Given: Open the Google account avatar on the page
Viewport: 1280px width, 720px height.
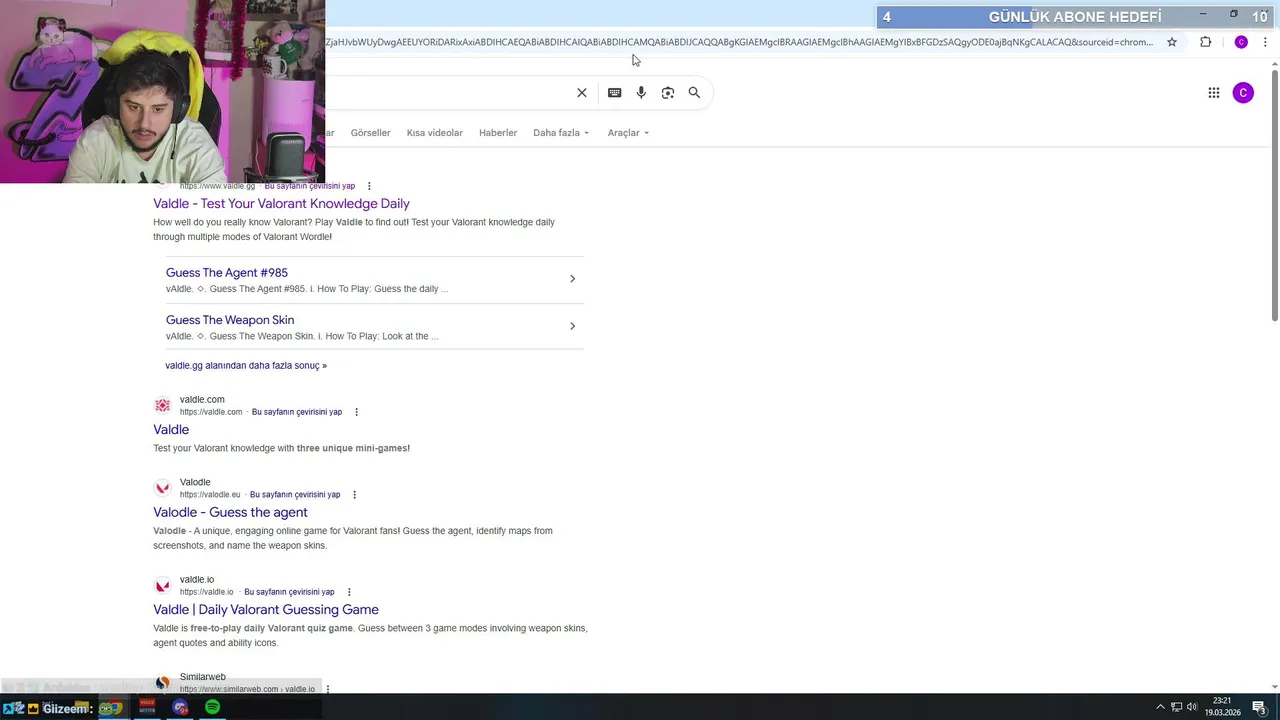Looking at the screenshot, I should (1243, 93).
